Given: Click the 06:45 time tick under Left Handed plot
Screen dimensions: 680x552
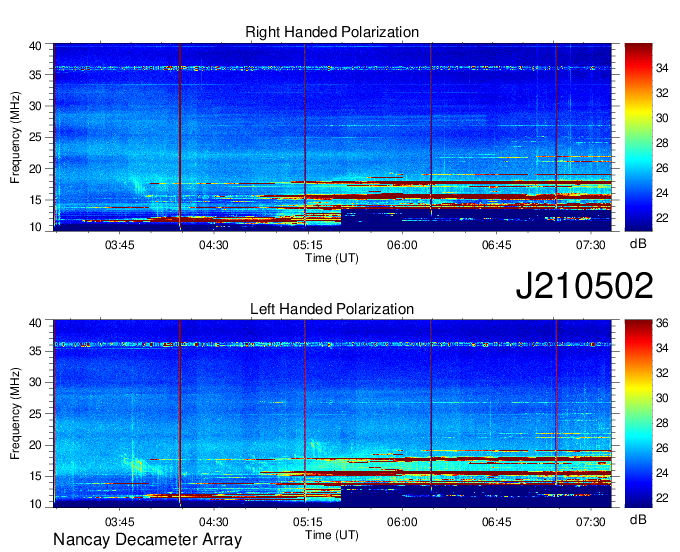Looking at the screenshot, I should tap(497, 522).
